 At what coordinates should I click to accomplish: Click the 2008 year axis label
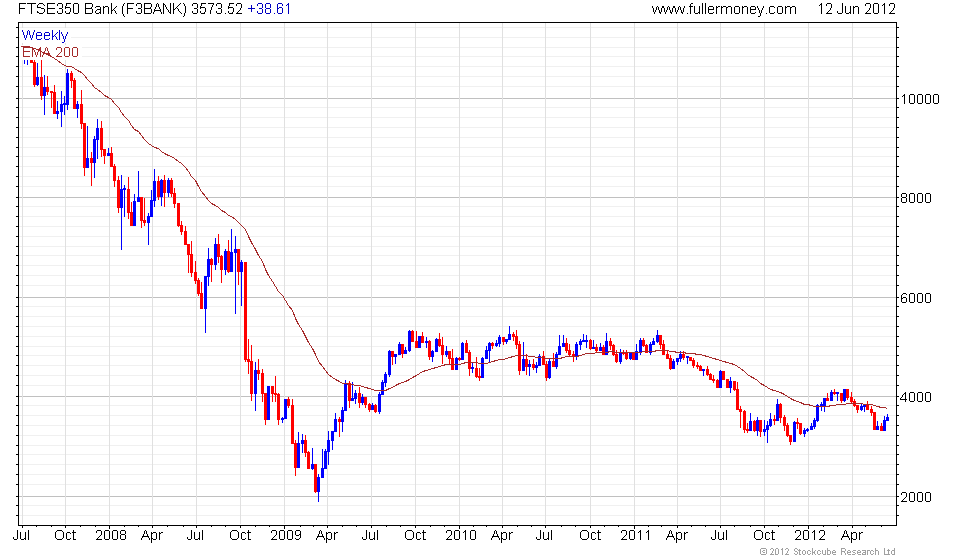(x=111, y=536)
